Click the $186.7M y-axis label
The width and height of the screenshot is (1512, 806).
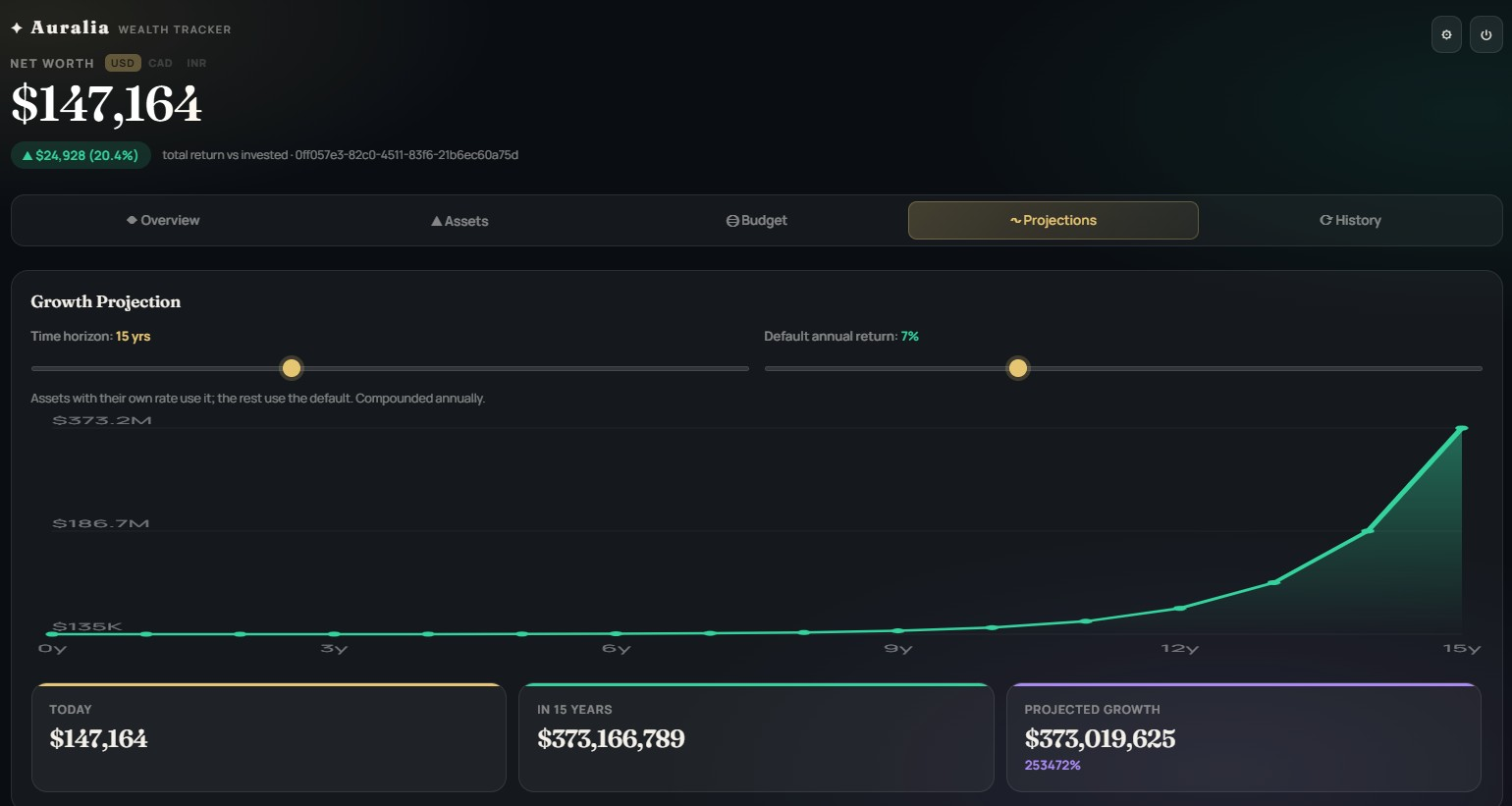(x=101, y=523)
